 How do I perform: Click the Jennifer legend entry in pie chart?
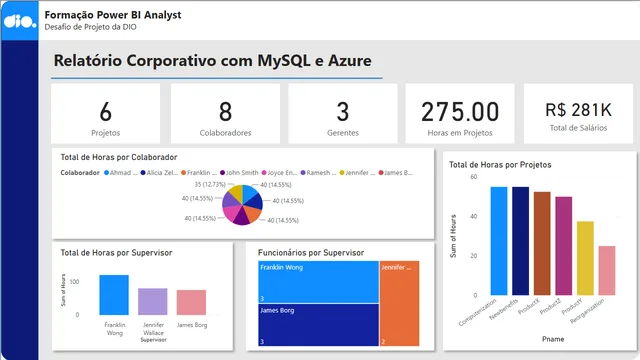358,173
